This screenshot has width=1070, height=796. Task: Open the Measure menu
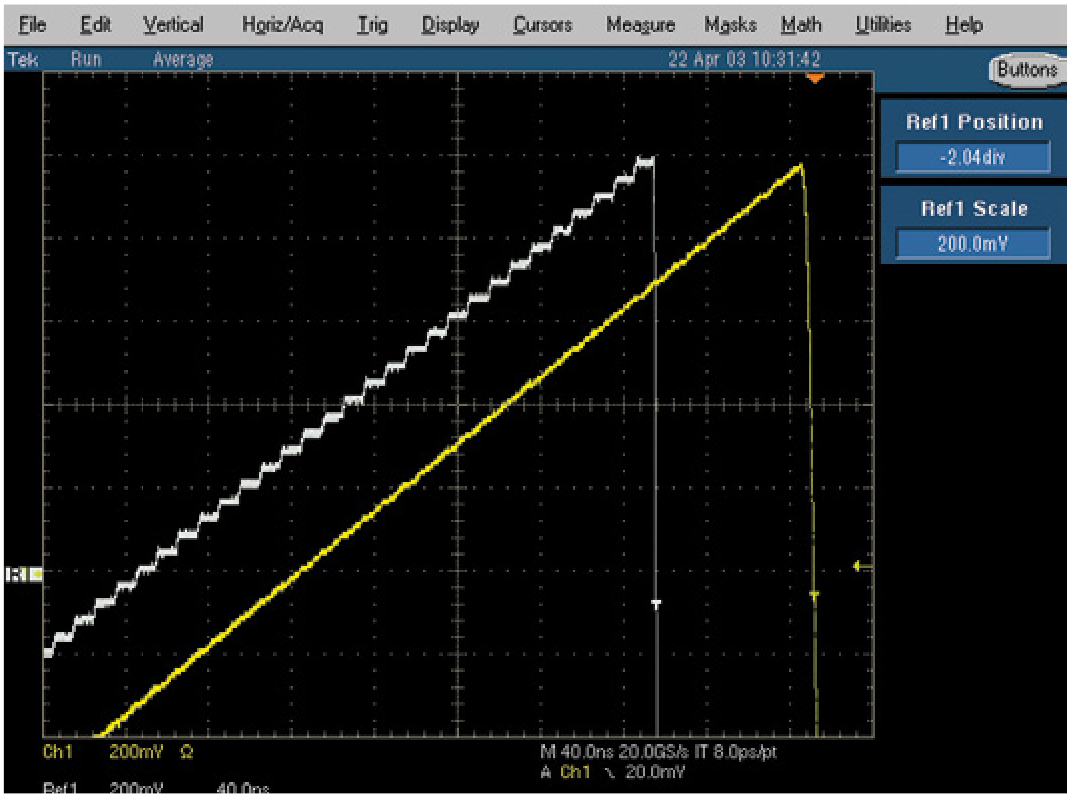[640, 24]
